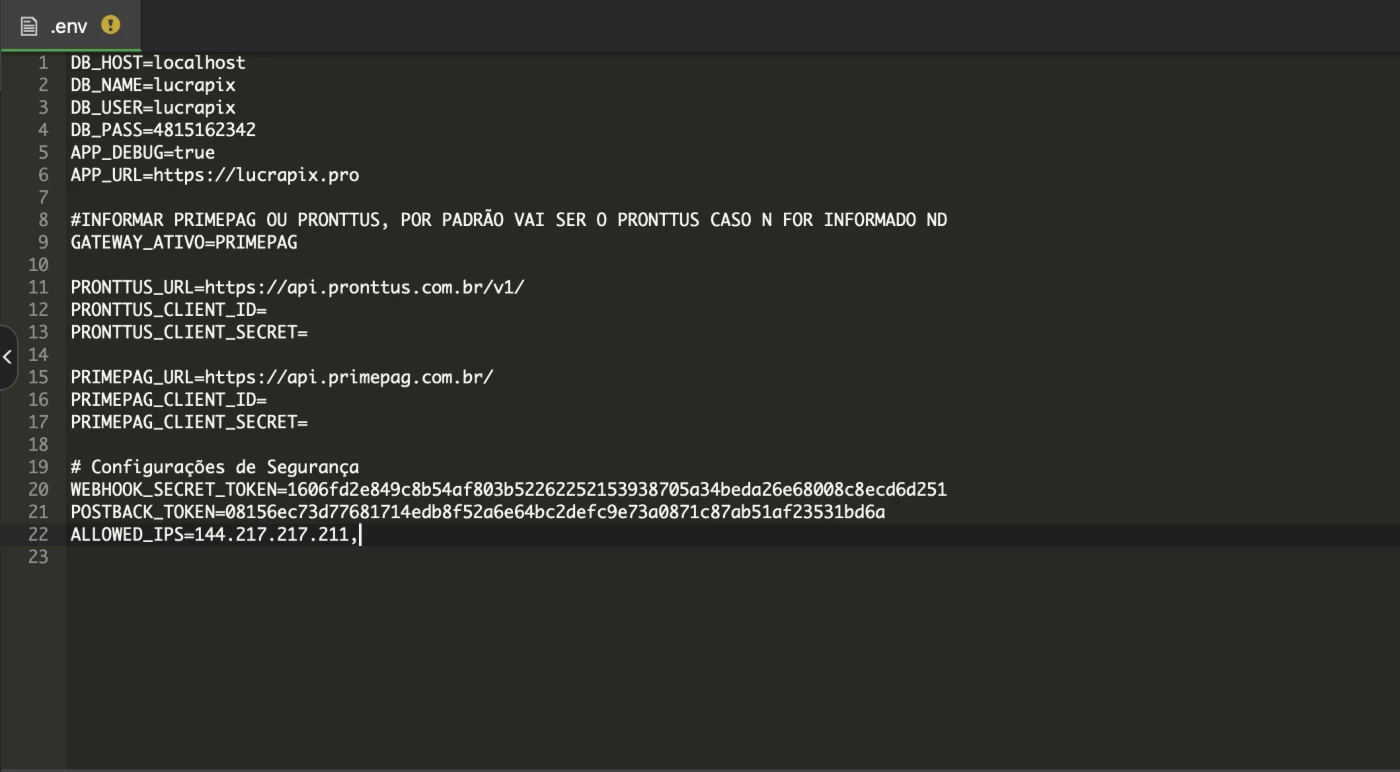The width and height of the screenshot is (1400, 772).
Task: Place cursor on the DB_PASS=4815162342 line
Action: (x=163, y=130)
